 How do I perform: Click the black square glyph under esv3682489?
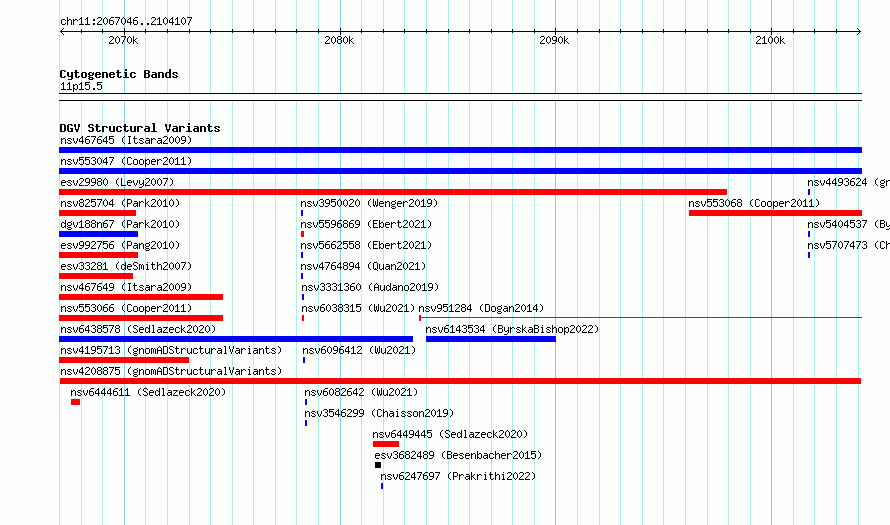tap(378, 465)
